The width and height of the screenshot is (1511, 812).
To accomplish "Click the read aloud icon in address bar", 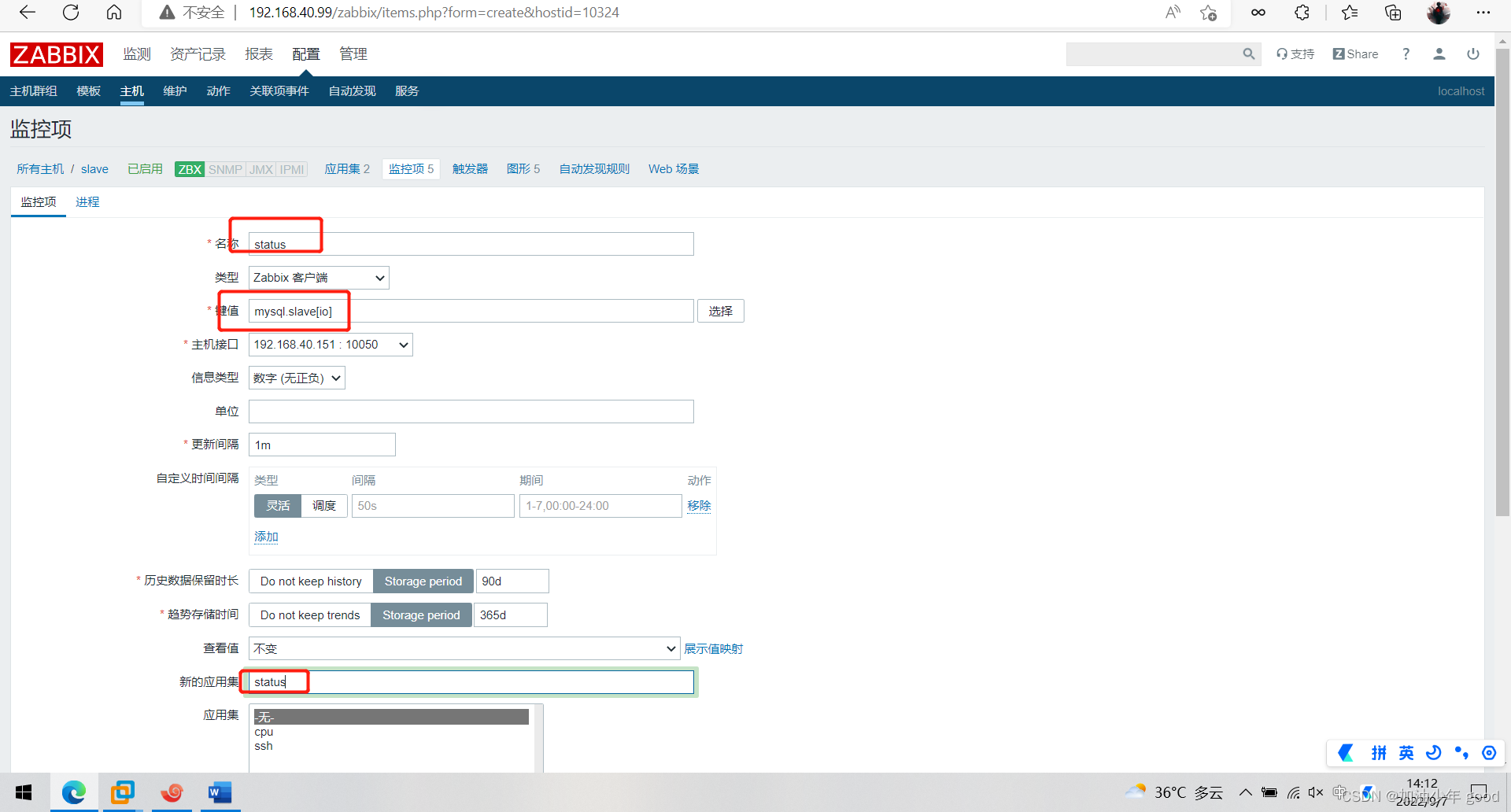I will 1173,13.
